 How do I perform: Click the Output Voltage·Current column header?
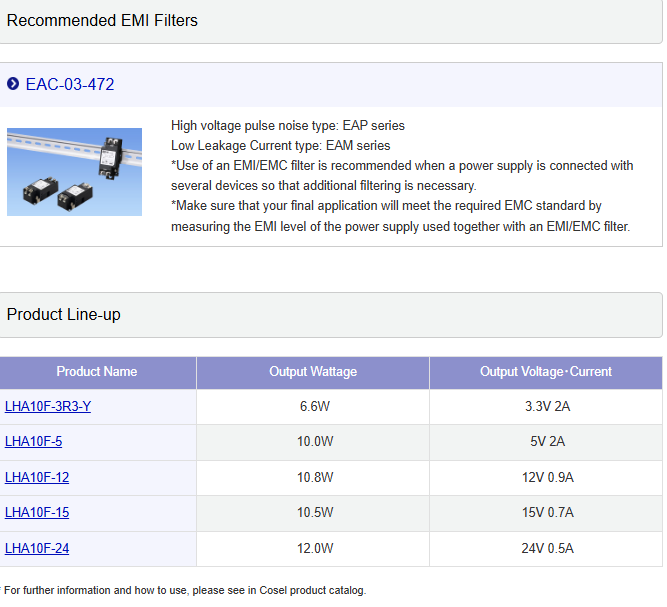point(546,372)
